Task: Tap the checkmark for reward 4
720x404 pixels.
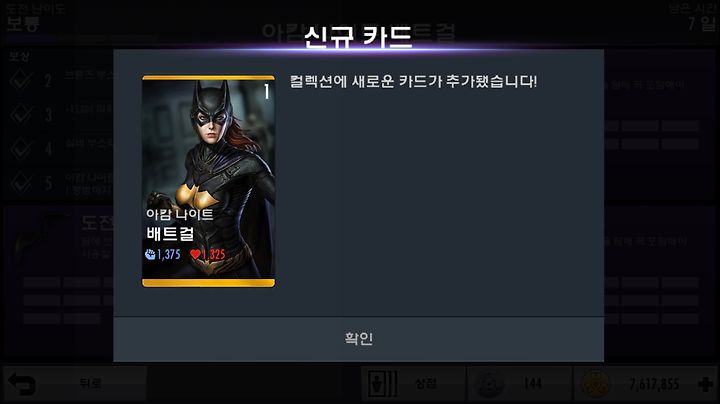Action: pyautogui.click(x=21, y=148)
